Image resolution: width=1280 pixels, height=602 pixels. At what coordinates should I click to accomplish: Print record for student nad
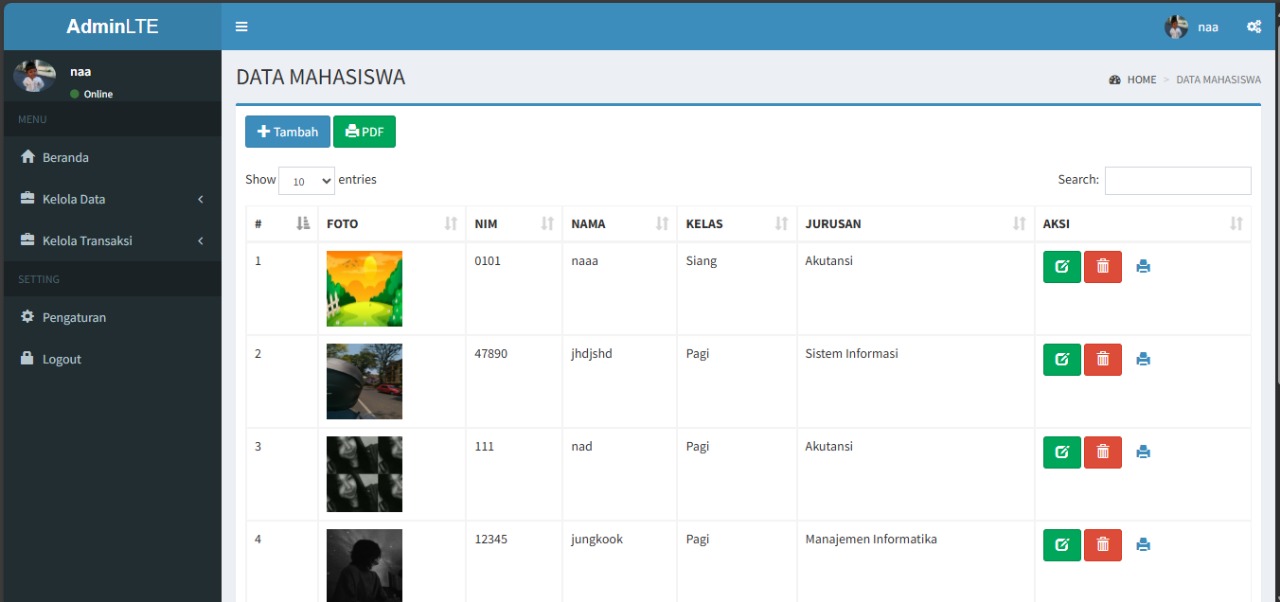1143,452
